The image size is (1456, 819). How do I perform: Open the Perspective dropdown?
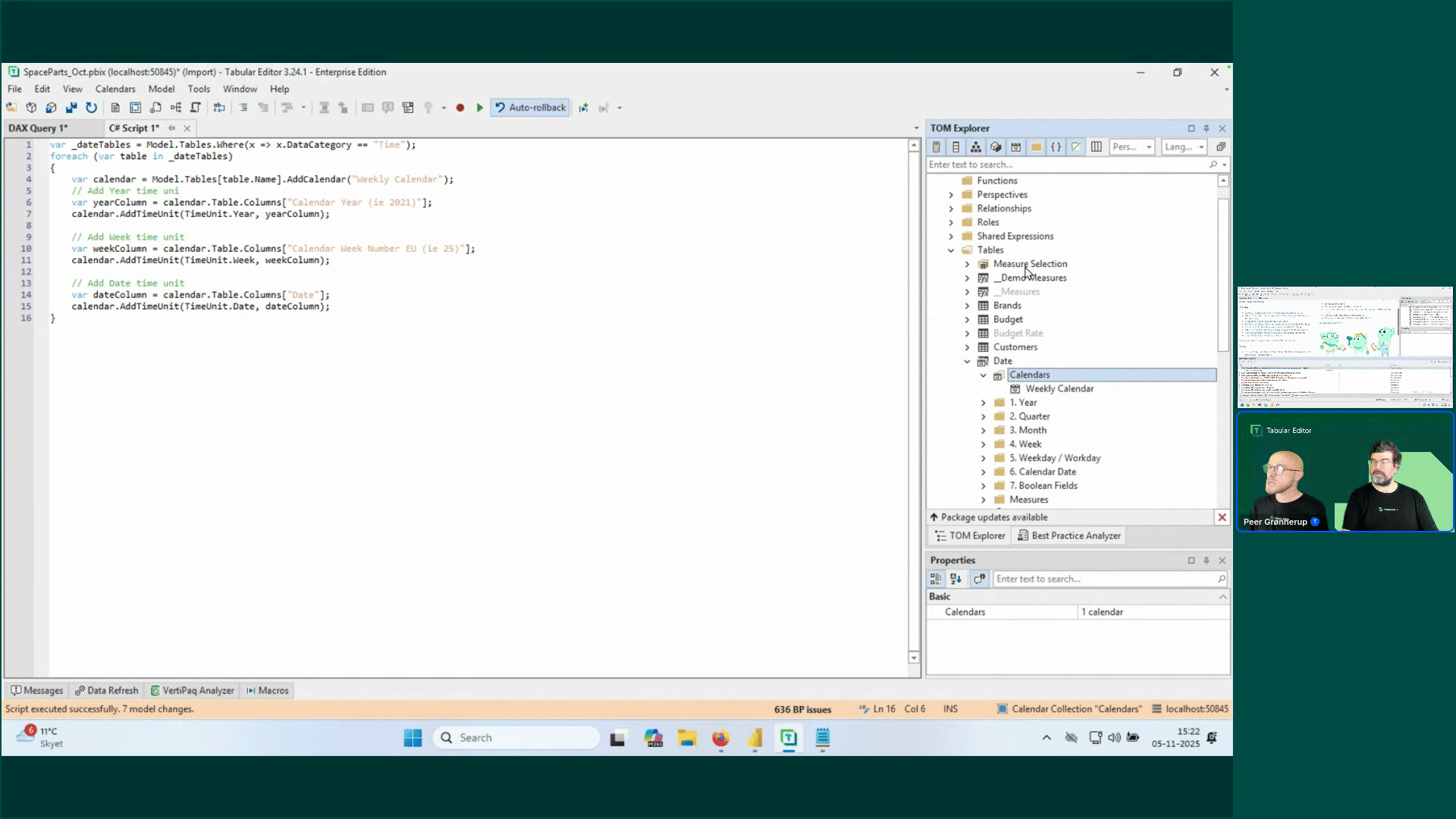1131,147
